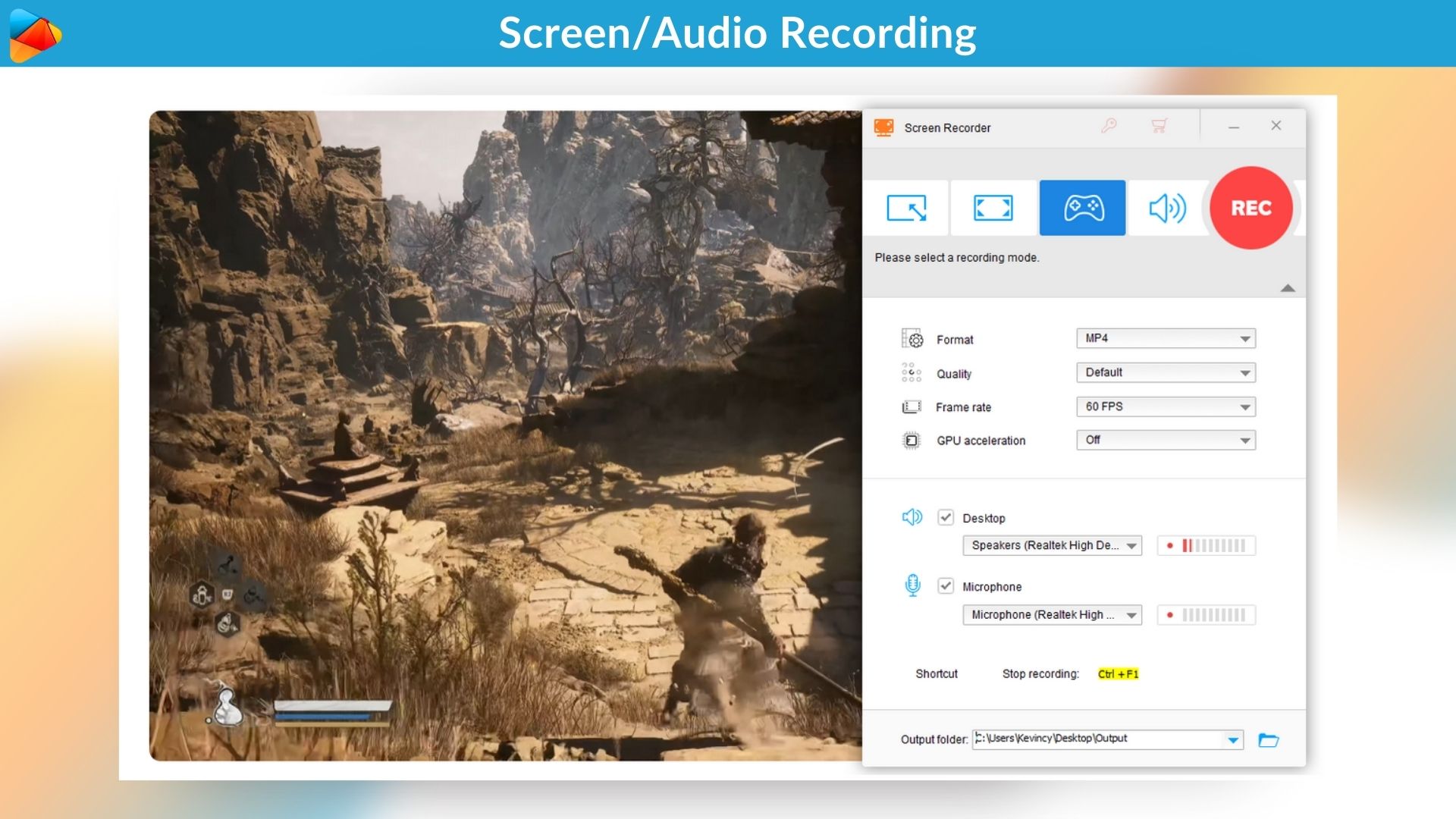Click the Ctrl+F1 stop recording shortcut
Image resolution: width=1456 pixels, height=819 pixels.
coord(1118,674)
